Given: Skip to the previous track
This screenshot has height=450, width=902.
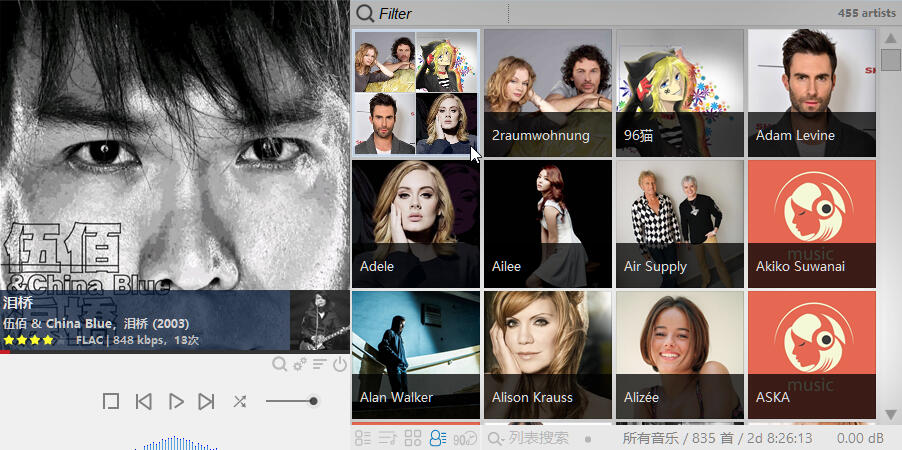Looking at the screenshot, I should click(x=143, y=401).
